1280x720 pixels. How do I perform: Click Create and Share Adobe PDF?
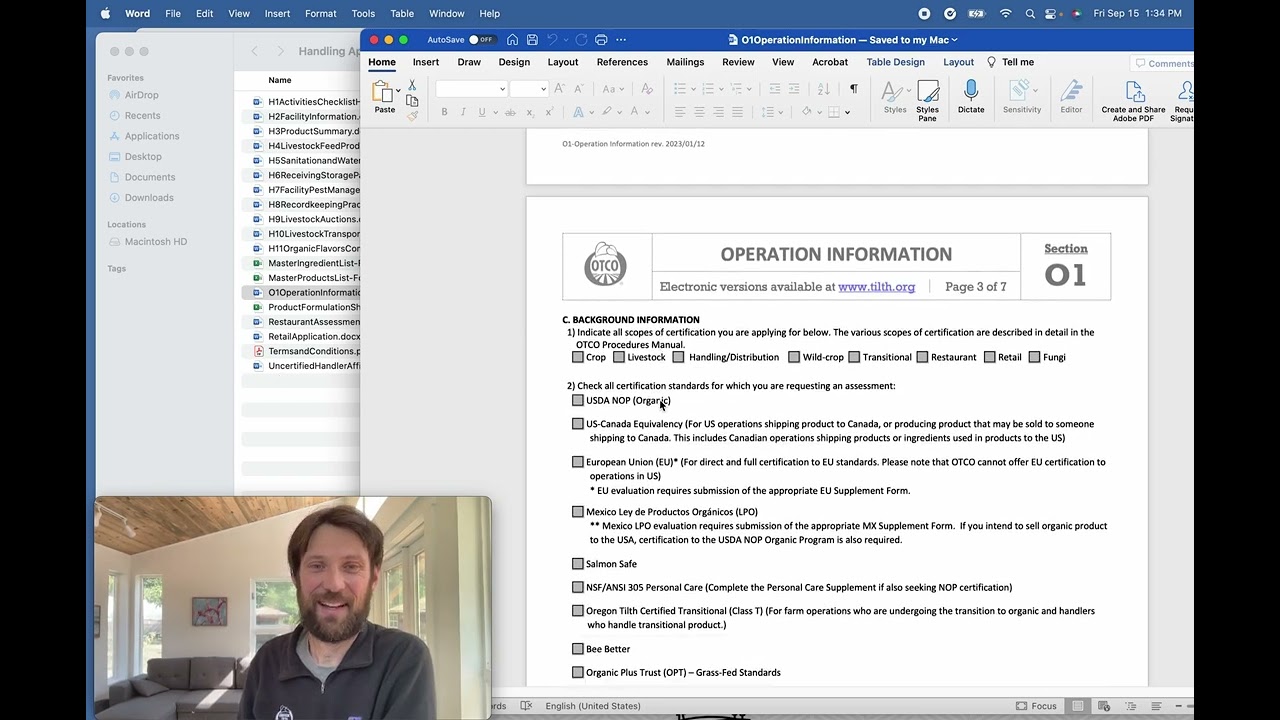[1133, 101]
